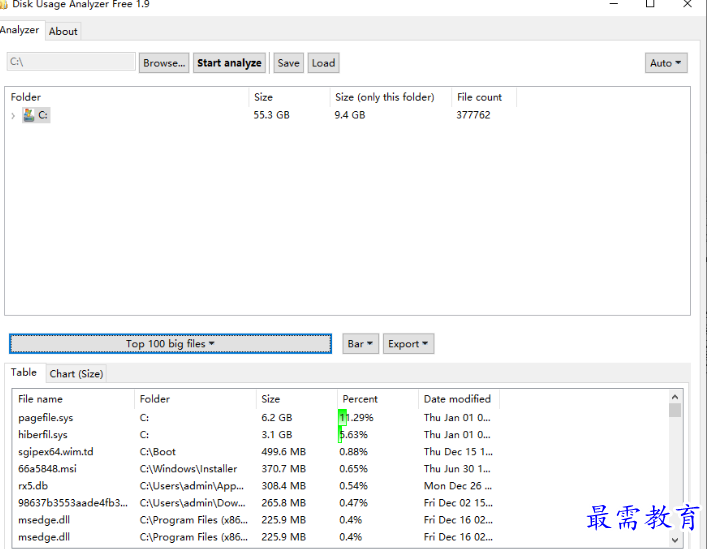This screenshot has width=708, height=549.
Task: Select the 66a5848.msi file
Action: pyautogui.click(x=47, y=469)
